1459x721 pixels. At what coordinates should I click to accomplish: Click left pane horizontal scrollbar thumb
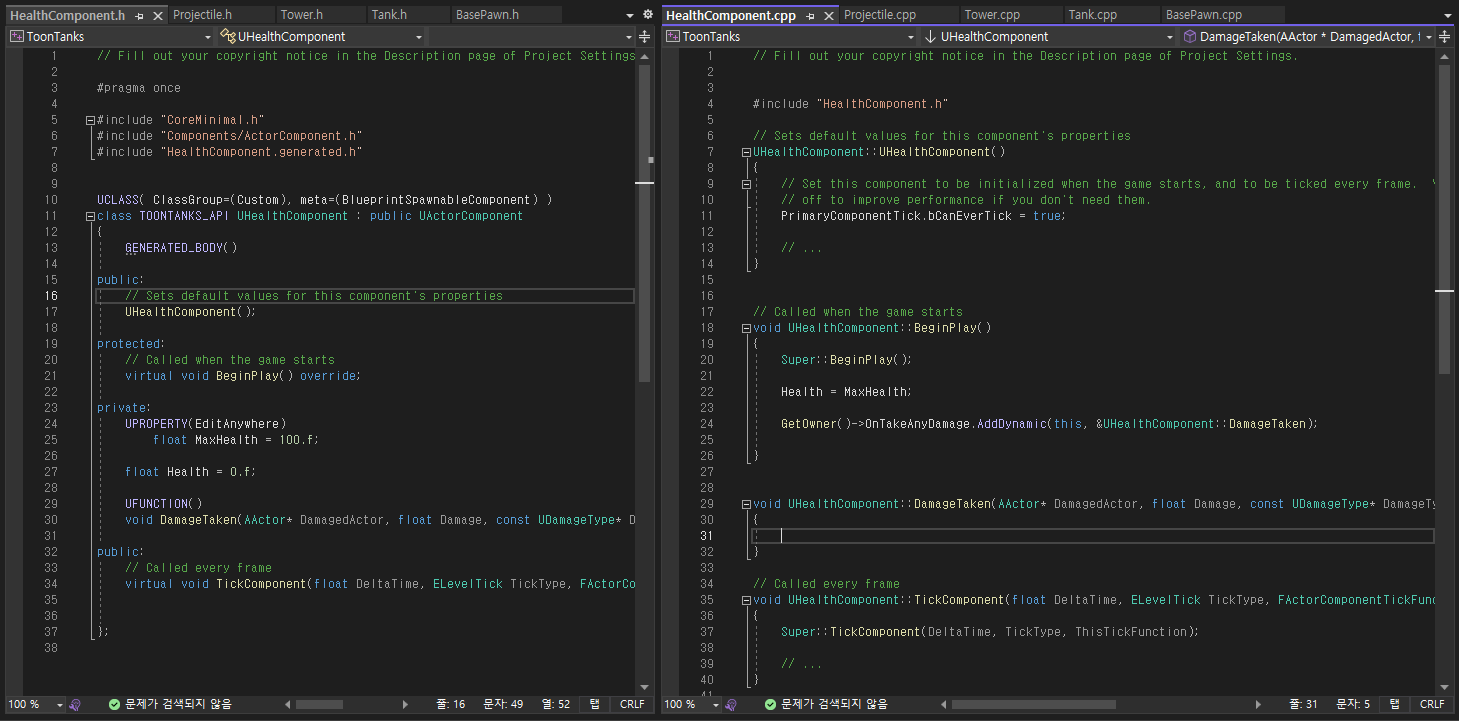319,704
